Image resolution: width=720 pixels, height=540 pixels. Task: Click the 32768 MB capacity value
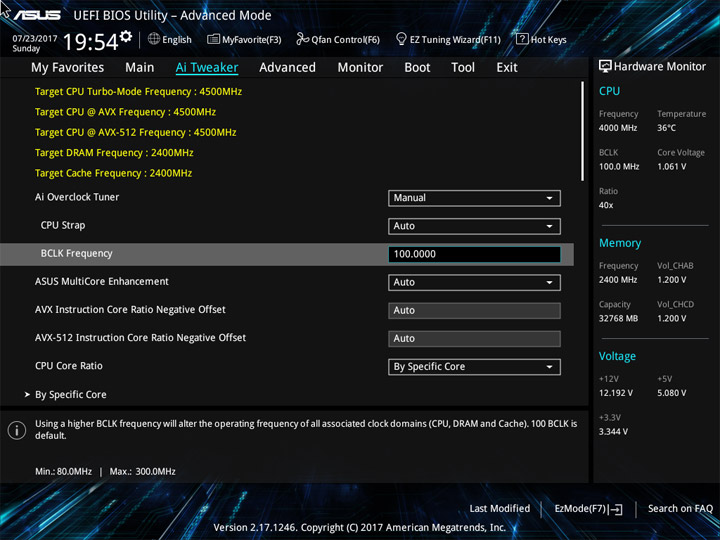point(618,318)
